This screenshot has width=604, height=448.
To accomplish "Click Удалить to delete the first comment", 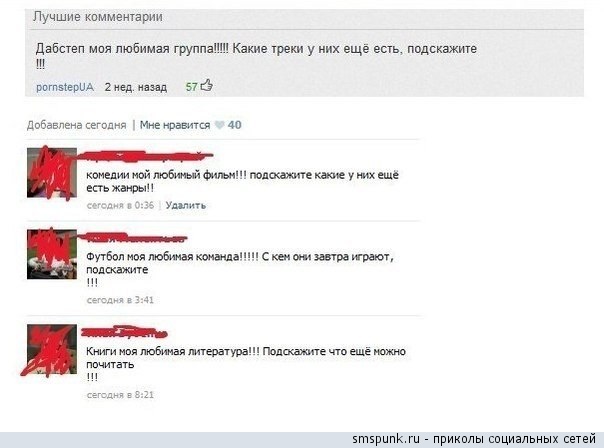I will pyautogui.click(x=186, y=205).
